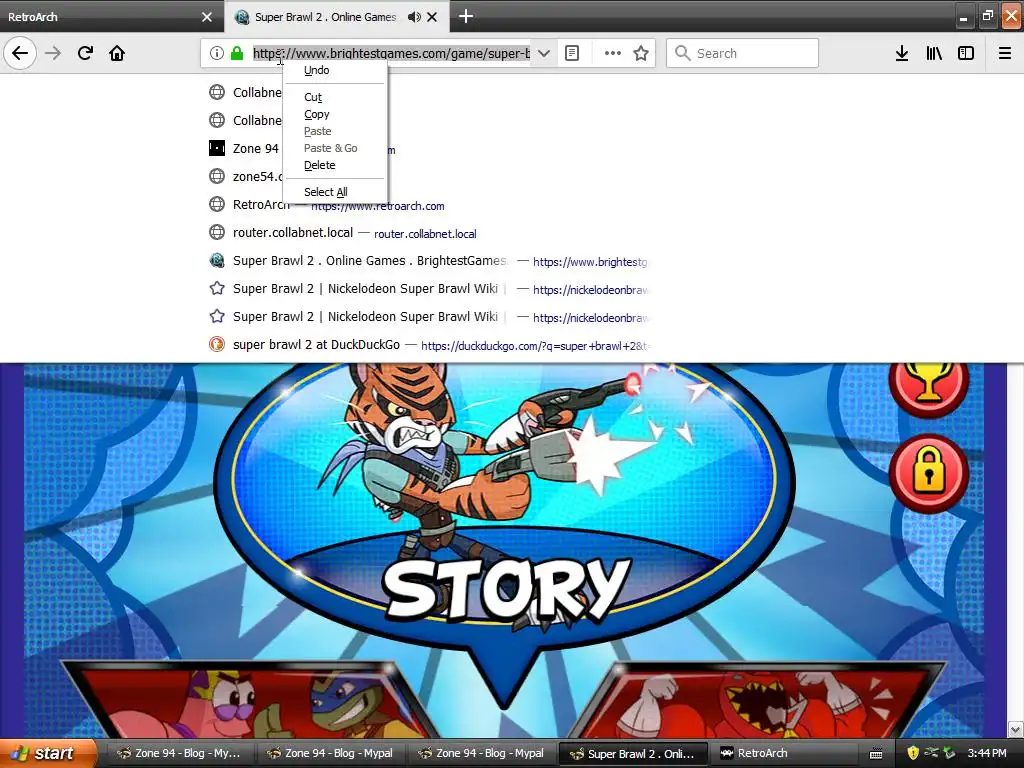
Task: Open the Windows start menu
Action: (x=48, y=754)
